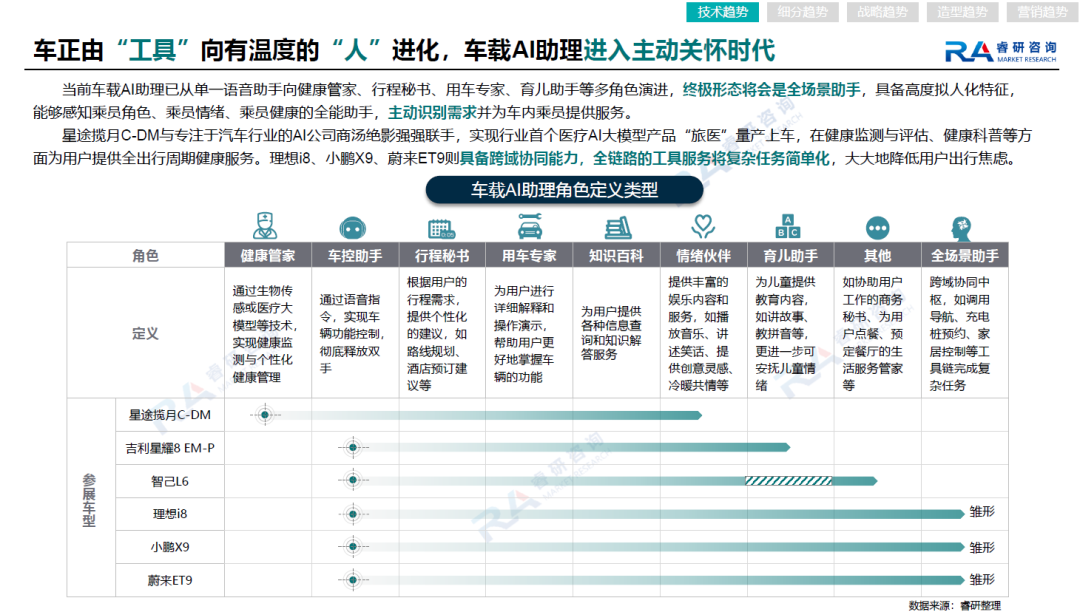
Task: Click the 知识百科 books icon
Action: (x=618, y=227)
